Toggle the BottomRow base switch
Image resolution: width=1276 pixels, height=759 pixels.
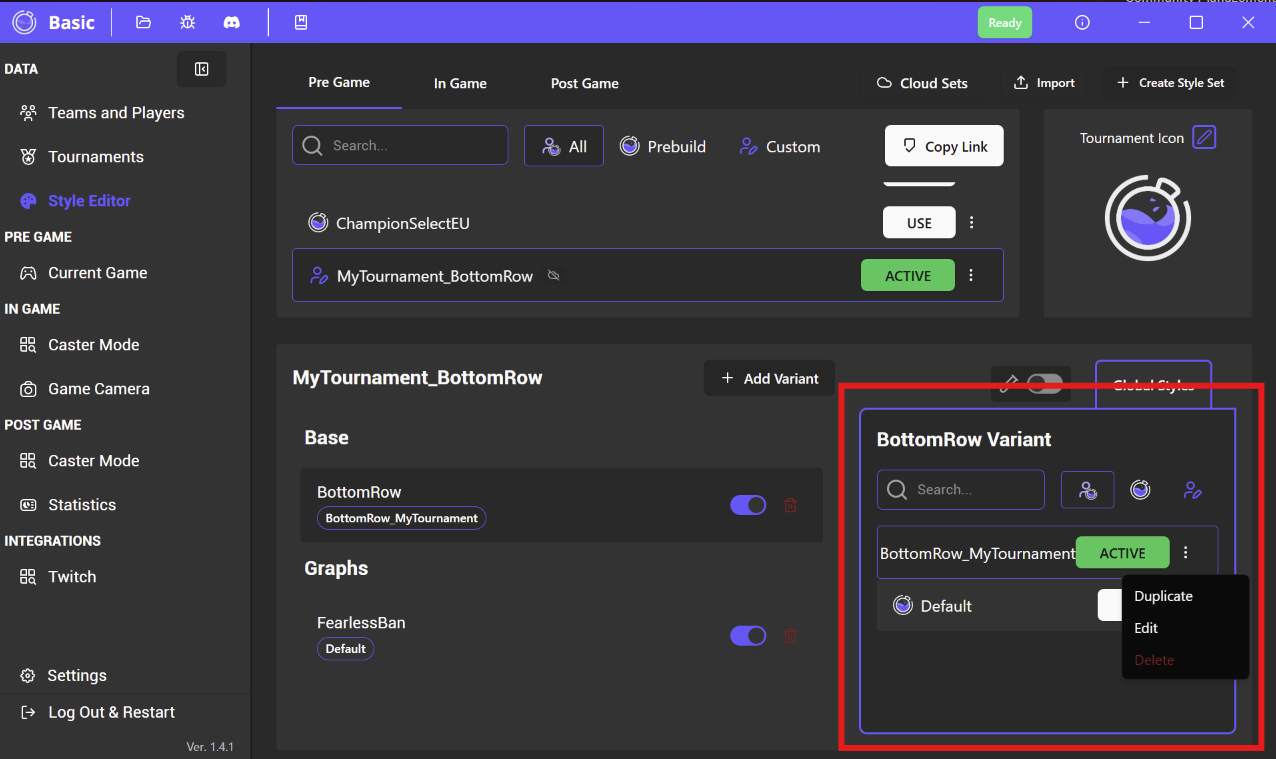click(748, 505)
